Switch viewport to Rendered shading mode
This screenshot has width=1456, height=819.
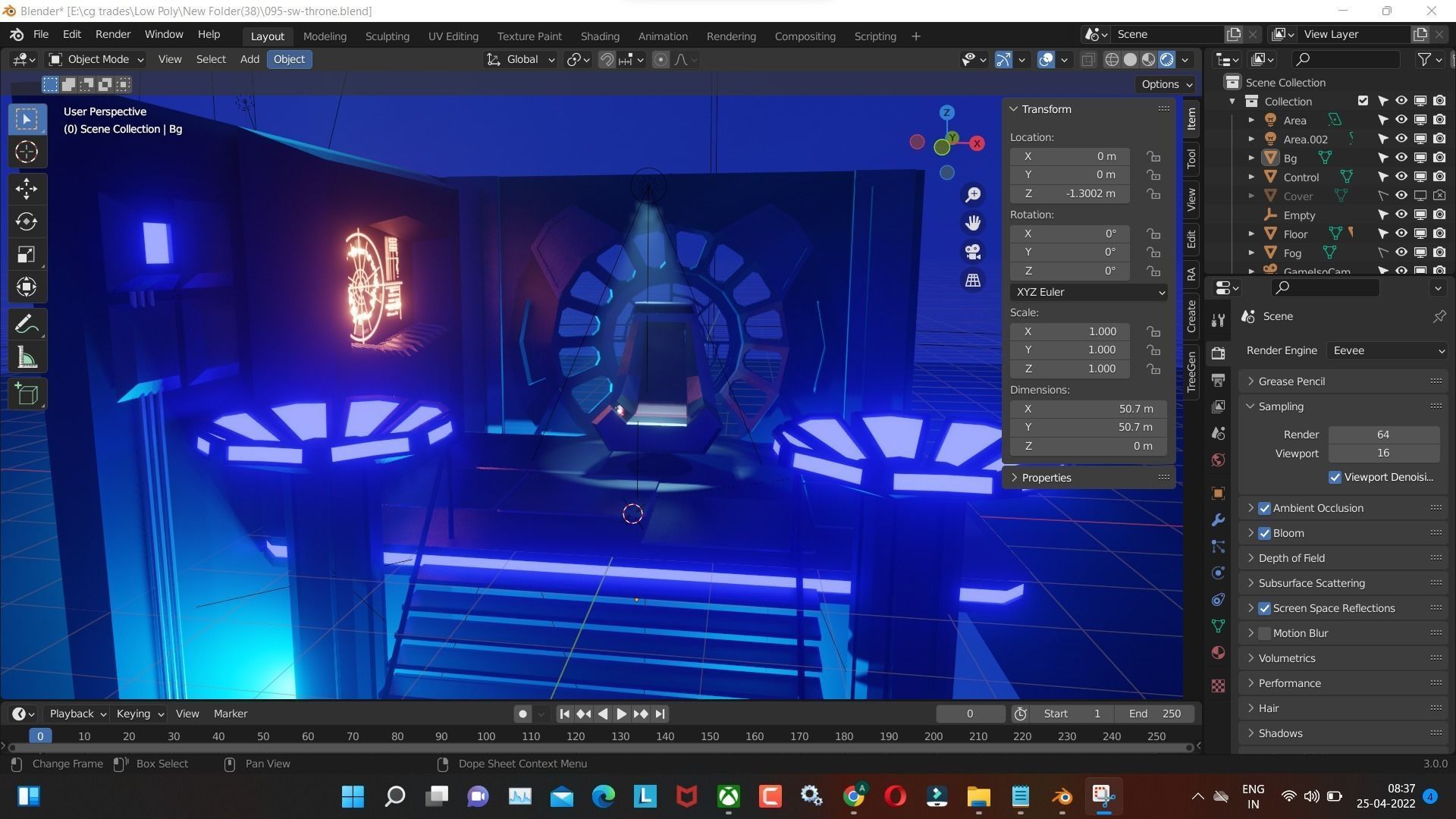[1166, 59]
